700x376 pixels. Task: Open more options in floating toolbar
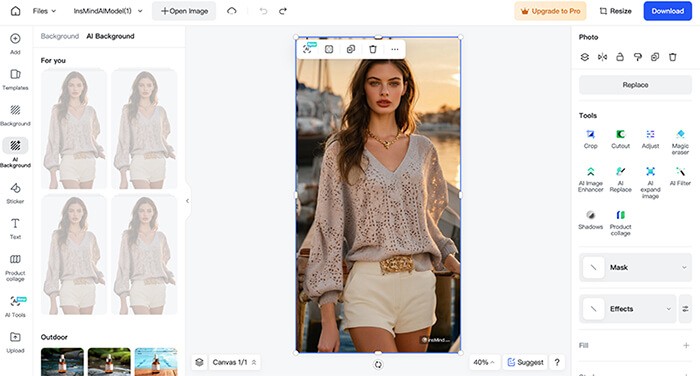click(x=395, y=49)
